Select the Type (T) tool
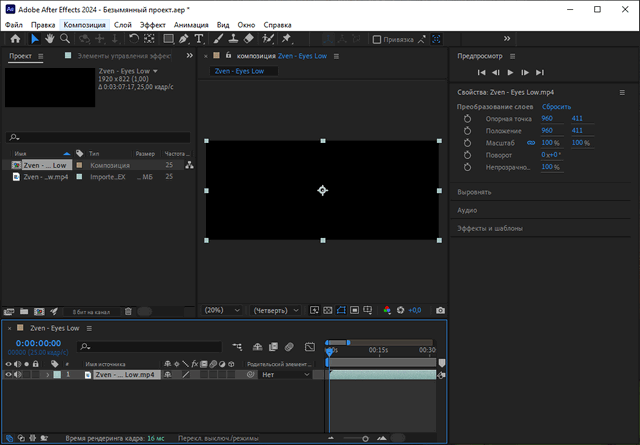This screenshot has width=640, height=445. [199, 39]
